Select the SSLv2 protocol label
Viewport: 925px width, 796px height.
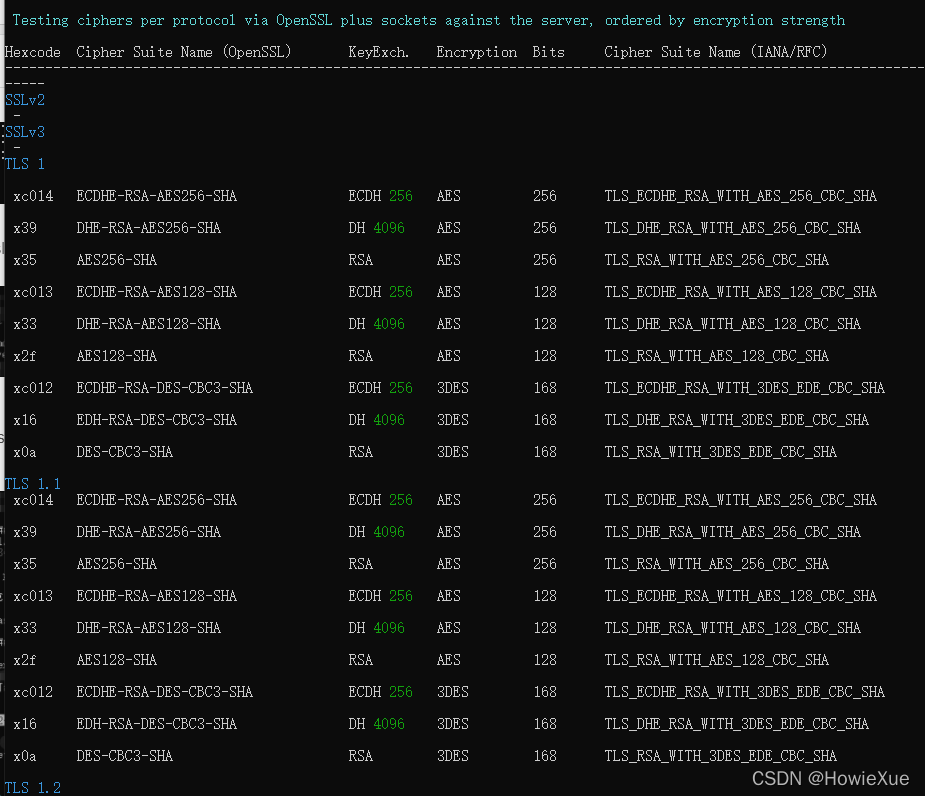(25, 100)
